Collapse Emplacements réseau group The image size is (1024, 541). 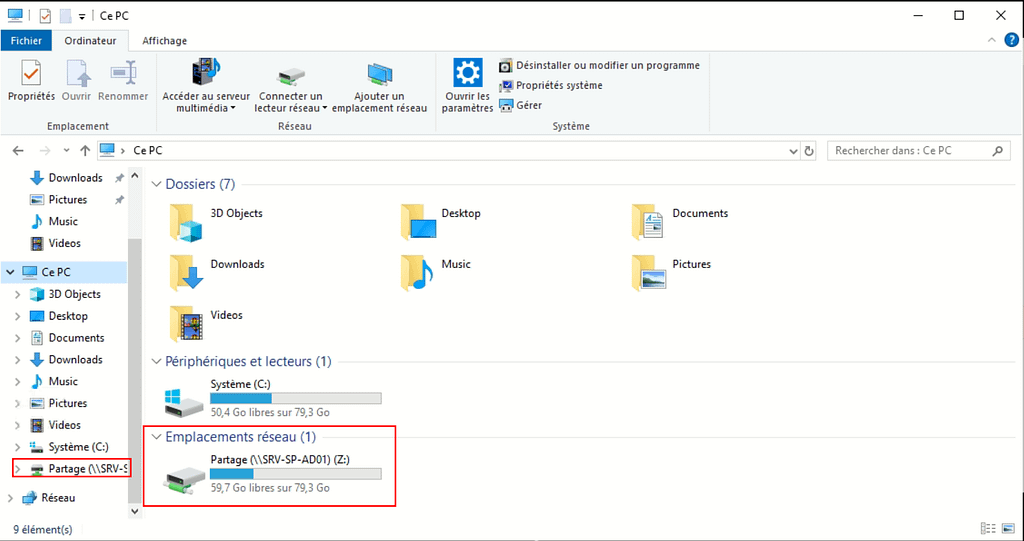[x=156, y=437]
